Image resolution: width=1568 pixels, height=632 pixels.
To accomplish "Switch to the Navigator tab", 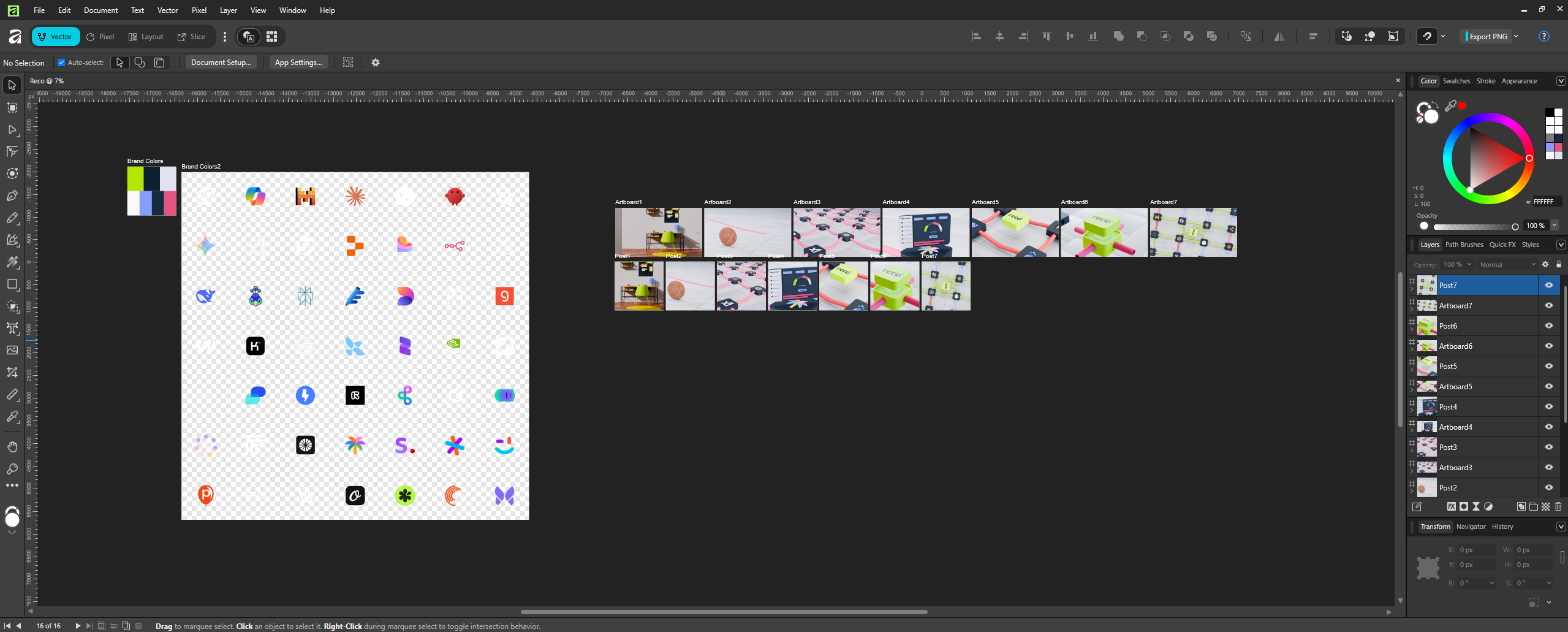I will click(x=1471, y=527).
